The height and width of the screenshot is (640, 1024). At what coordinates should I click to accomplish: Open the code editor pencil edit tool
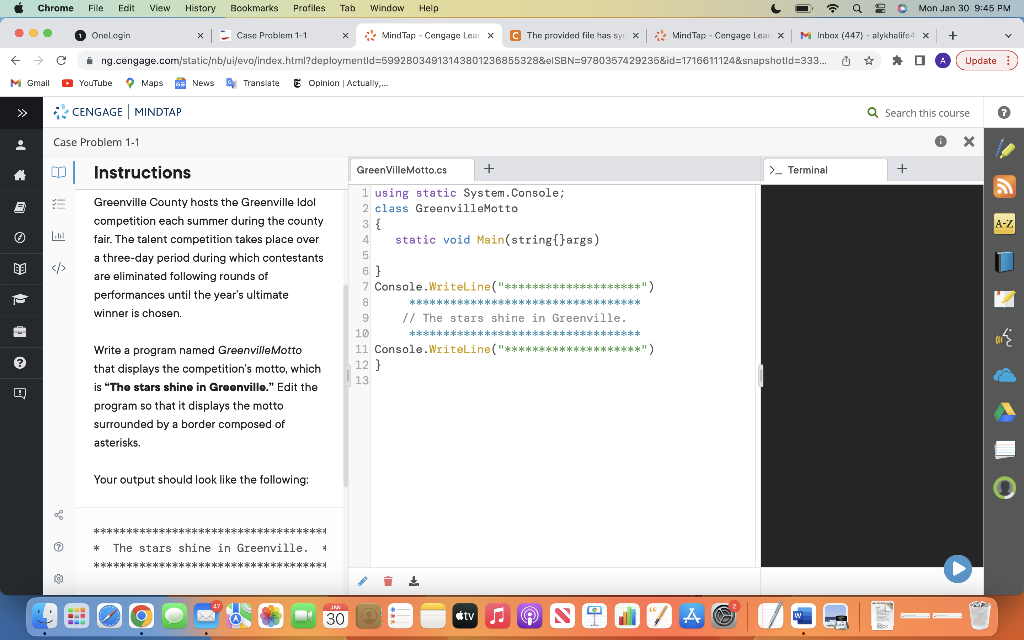coord(362,580)
